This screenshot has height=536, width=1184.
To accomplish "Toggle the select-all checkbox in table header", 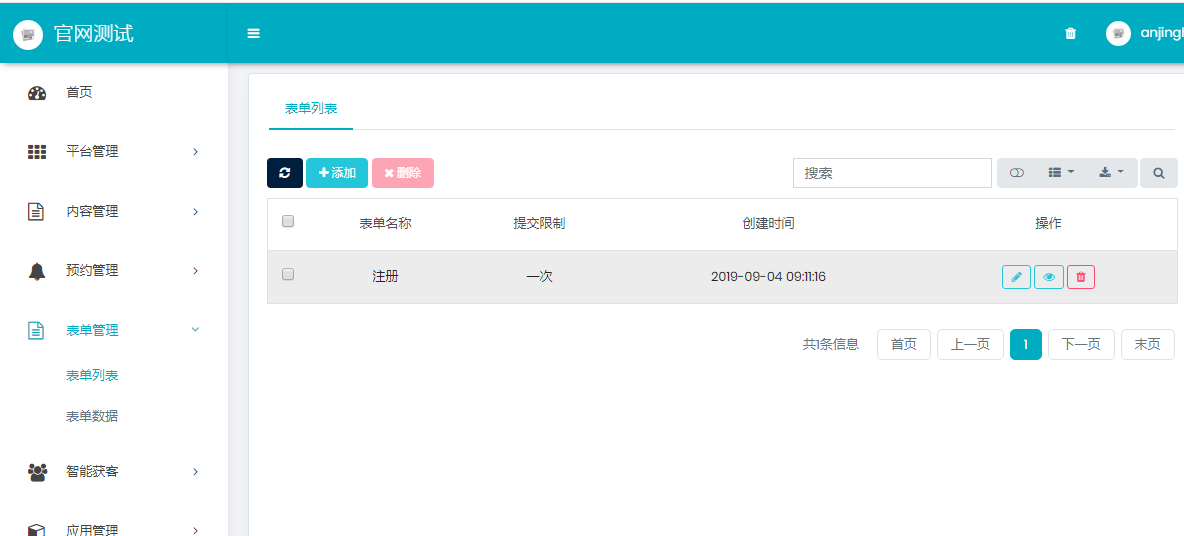I will click(x=288, y=221).
